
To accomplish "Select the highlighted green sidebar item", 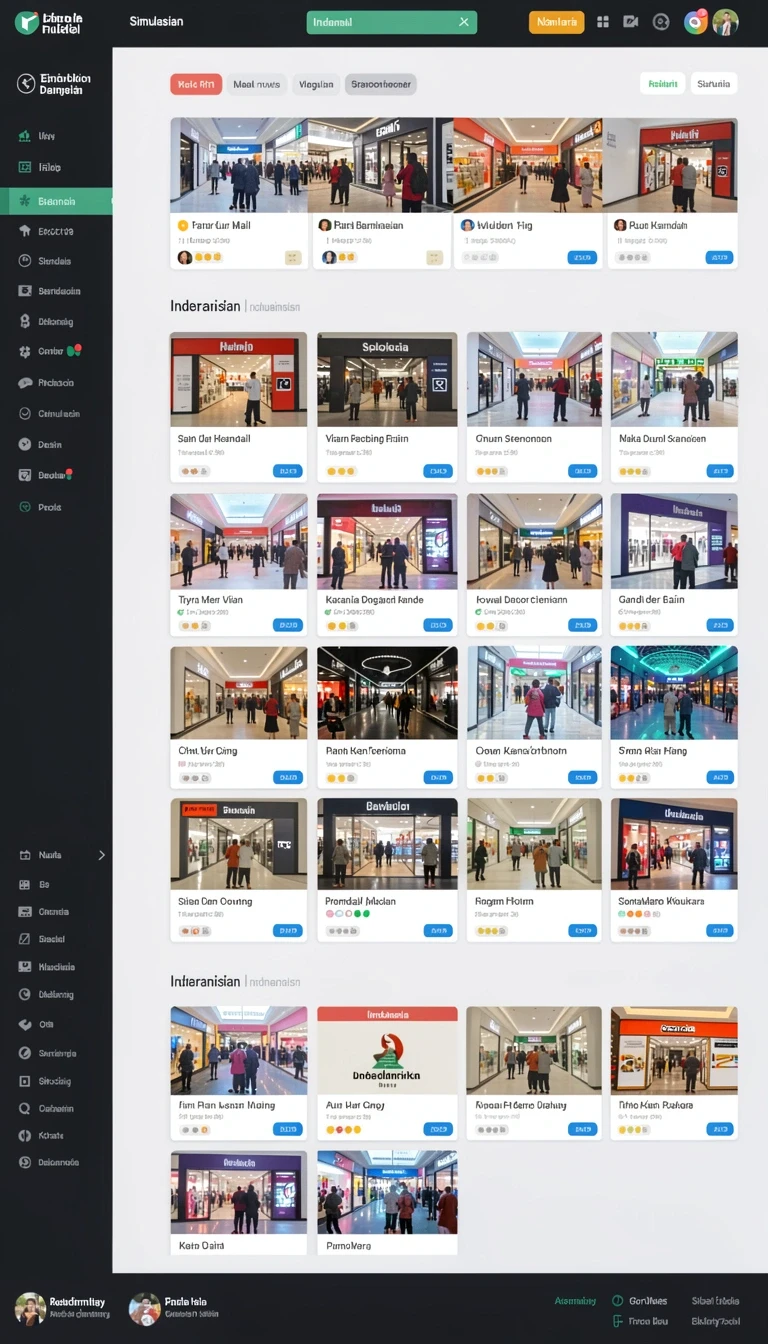I will (56, 201).
